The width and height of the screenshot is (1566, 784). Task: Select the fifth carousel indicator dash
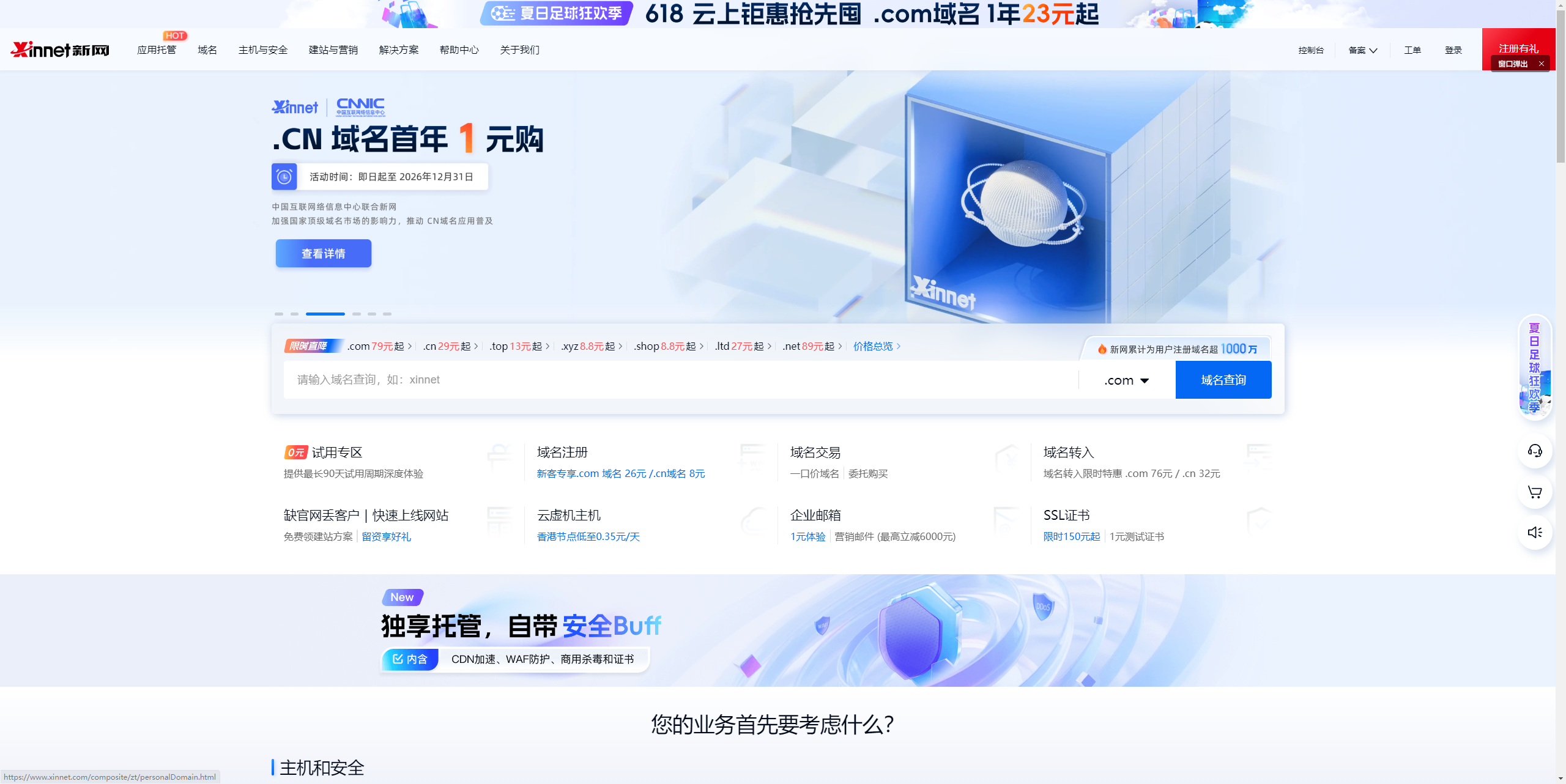pos(372,314)
